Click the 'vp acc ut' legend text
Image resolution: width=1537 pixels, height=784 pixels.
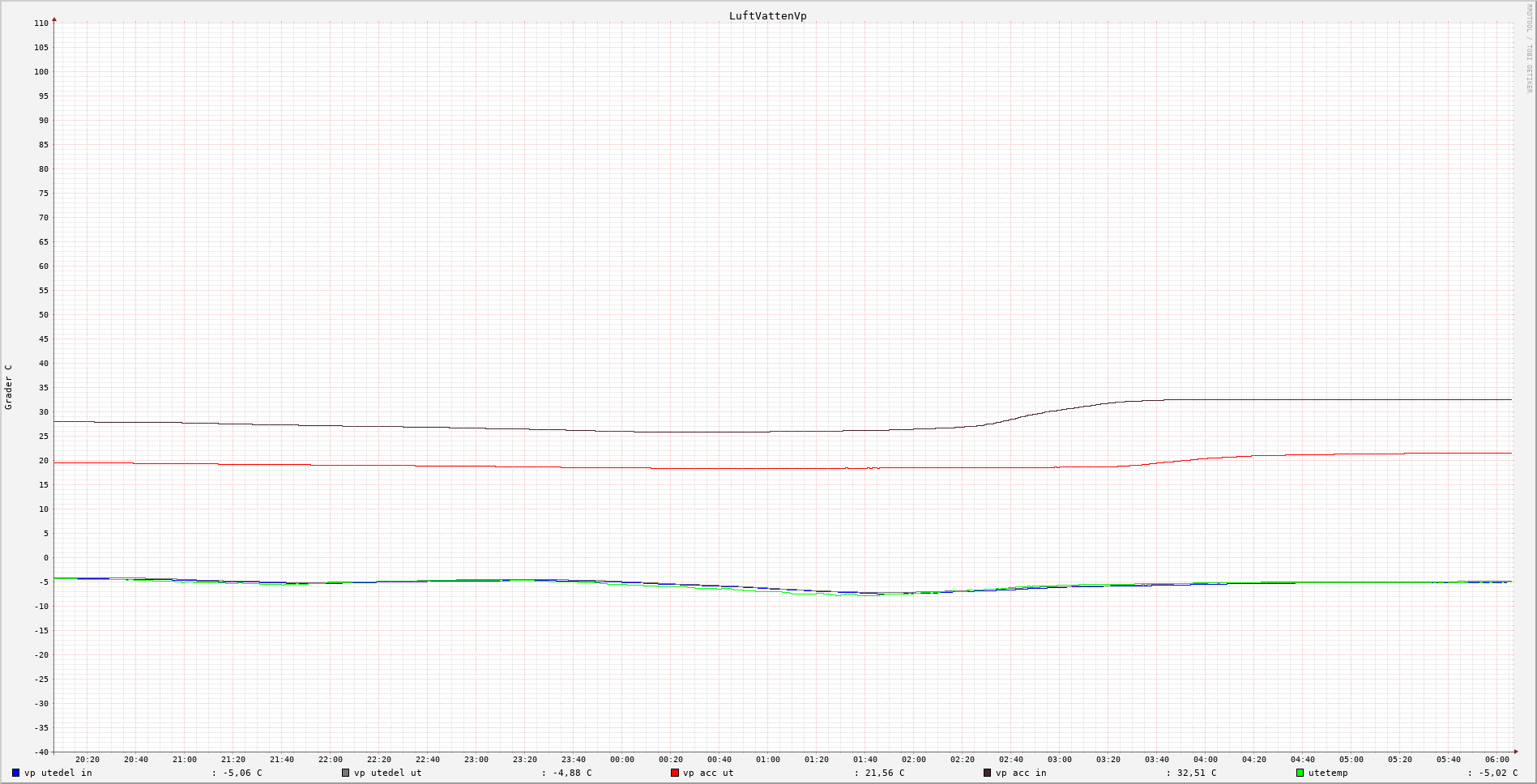pos(708,773)
